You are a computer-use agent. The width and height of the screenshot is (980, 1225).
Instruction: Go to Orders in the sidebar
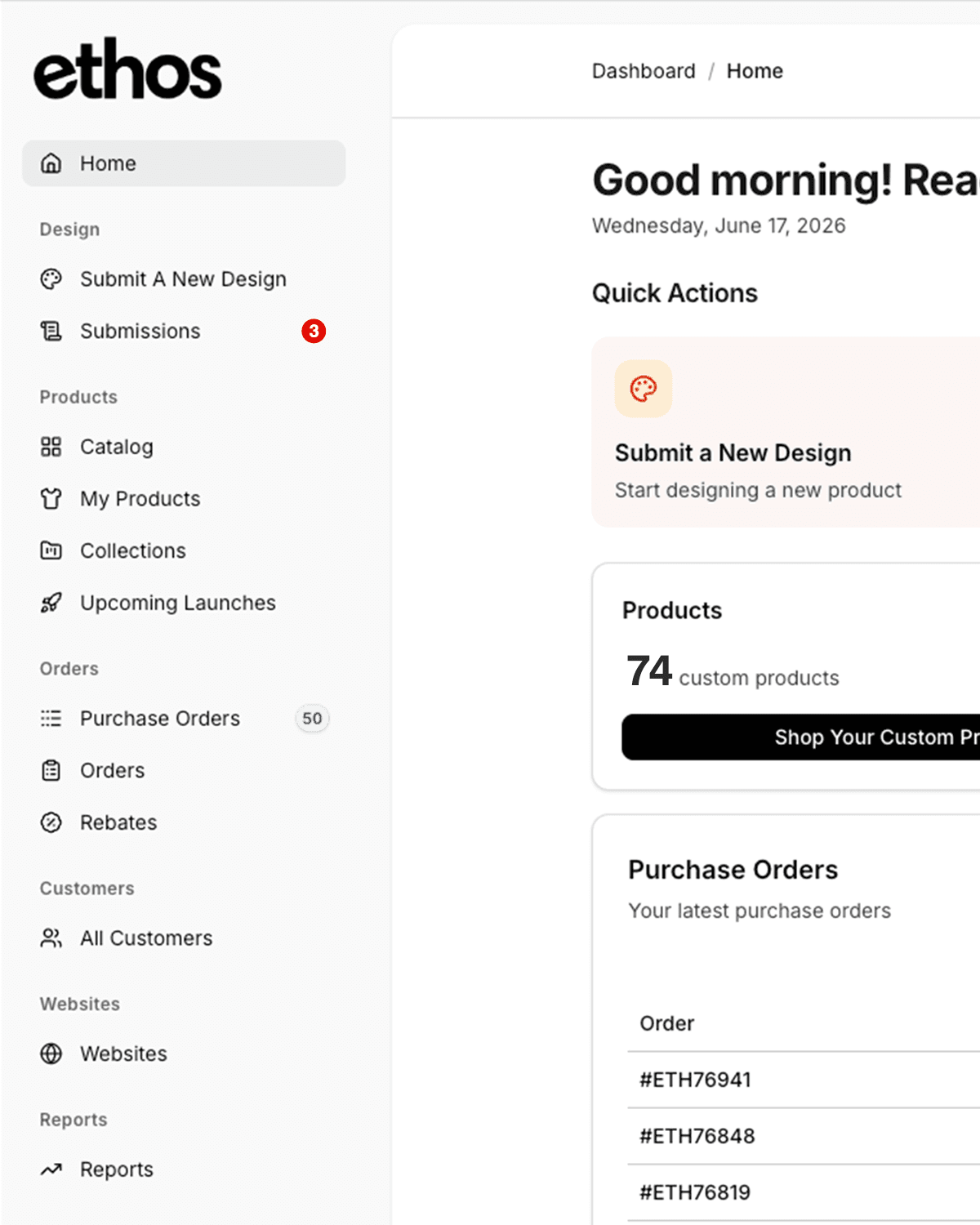tap(184, 770)
